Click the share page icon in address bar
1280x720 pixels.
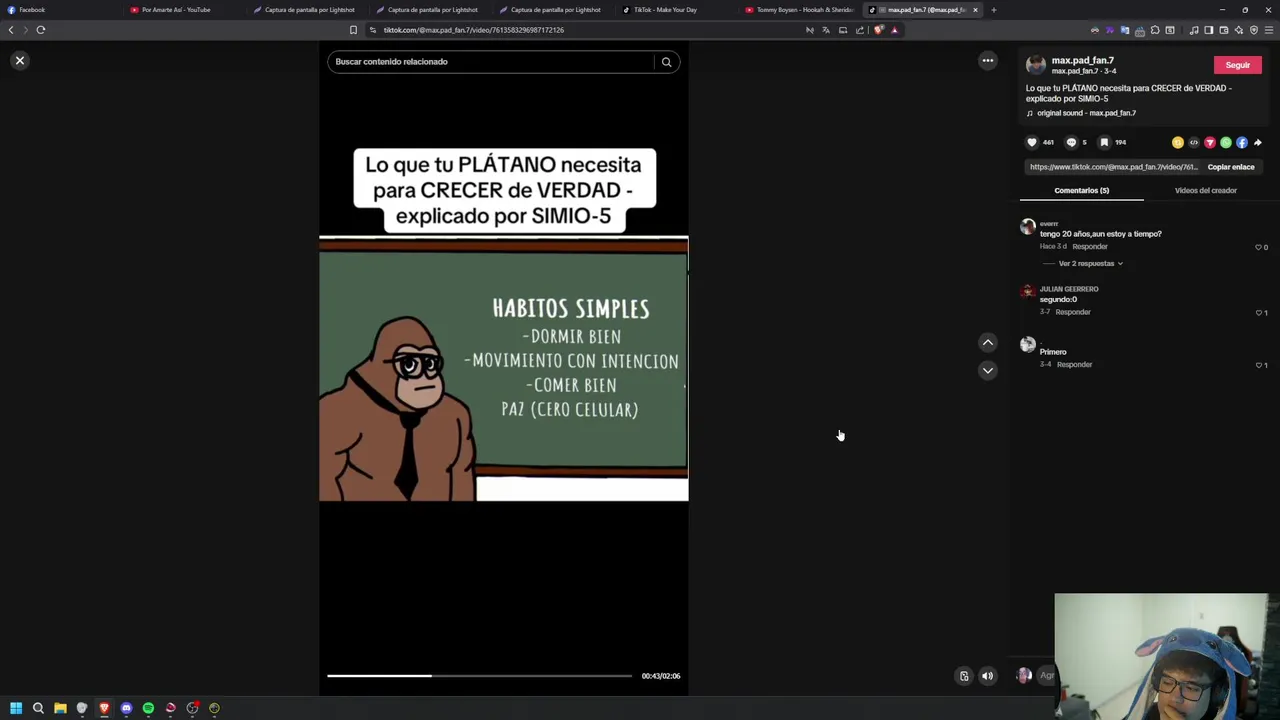point(860,30)
